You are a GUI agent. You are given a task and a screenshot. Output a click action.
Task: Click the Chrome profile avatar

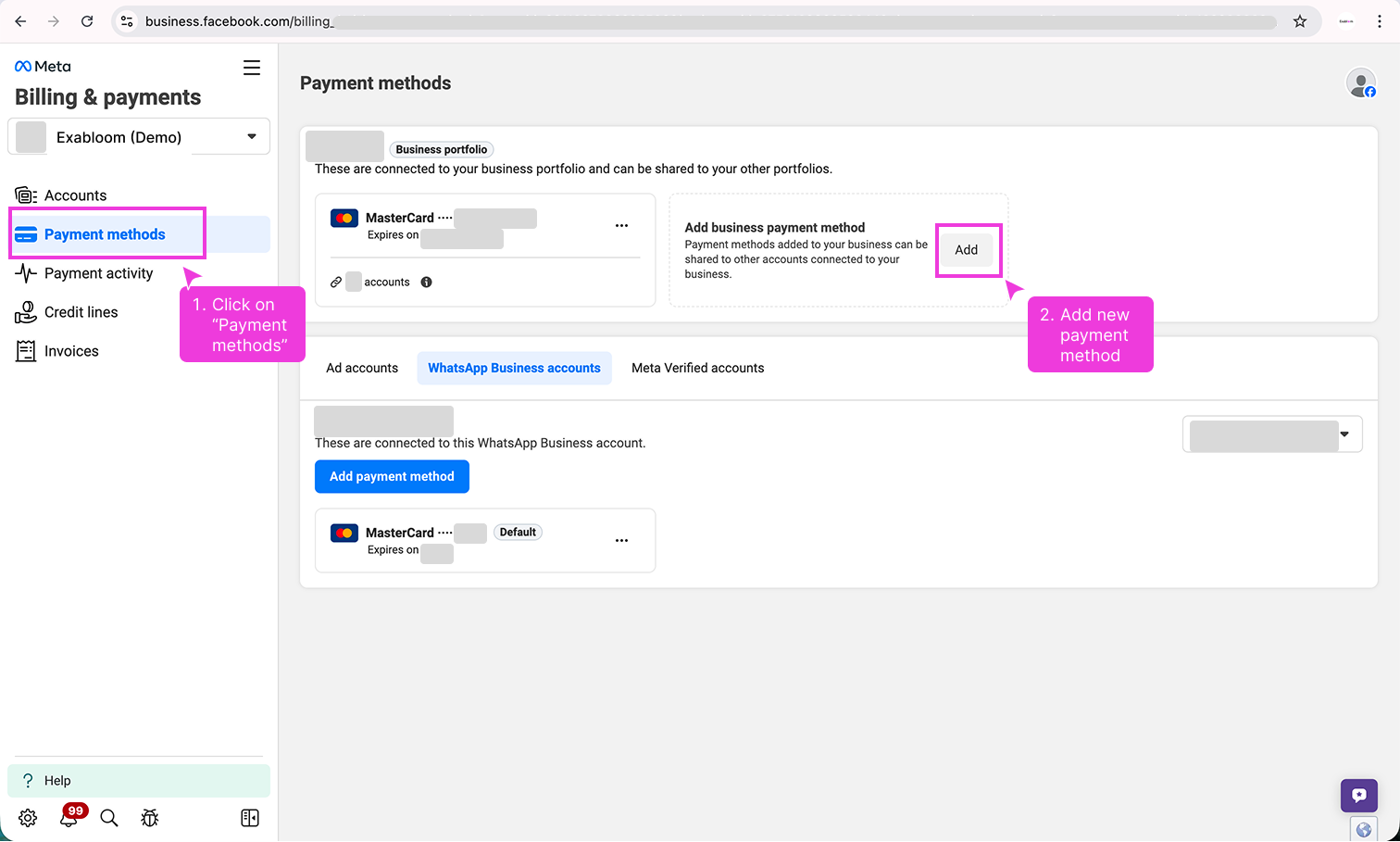tap(1346, 21)
